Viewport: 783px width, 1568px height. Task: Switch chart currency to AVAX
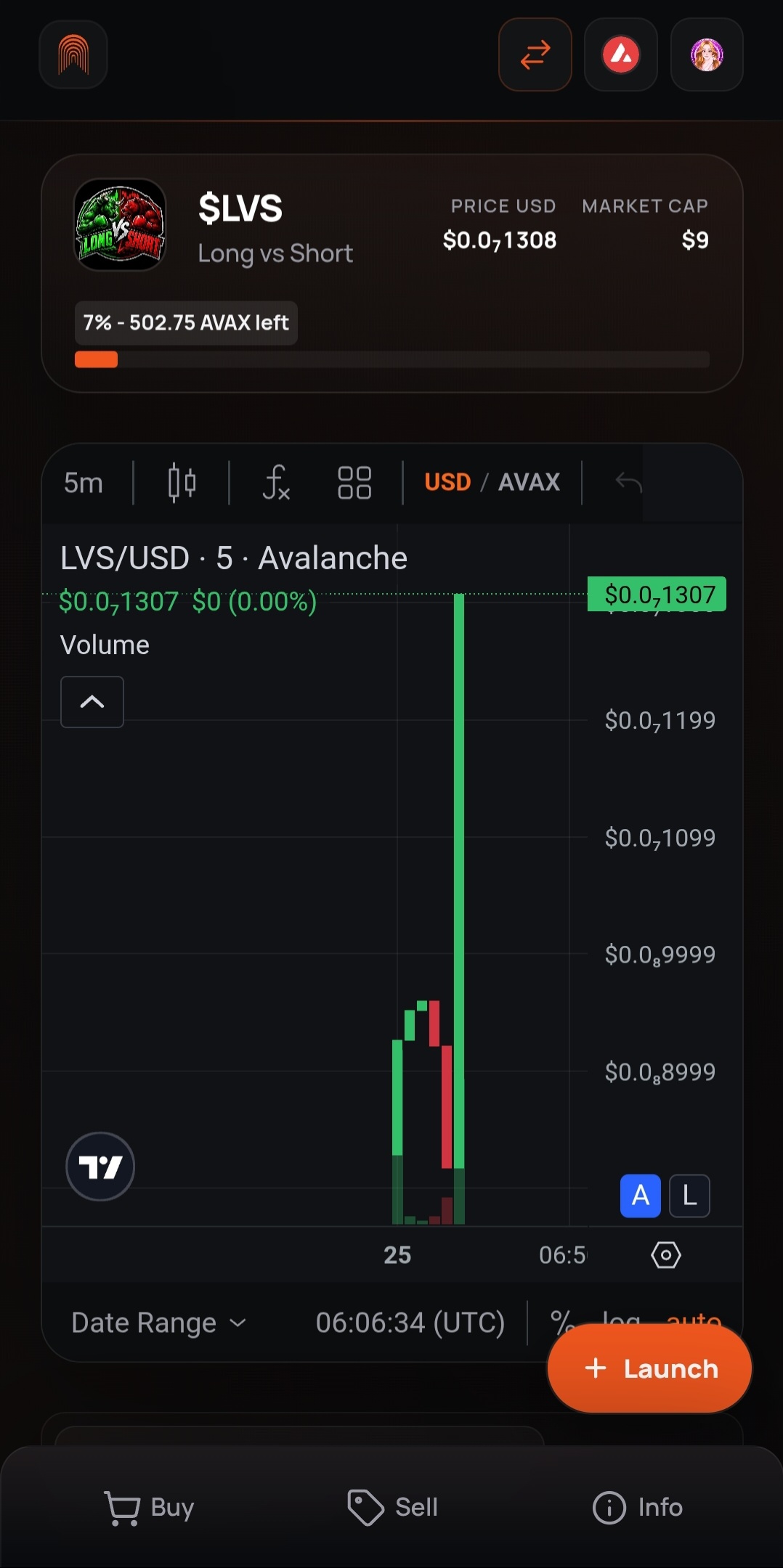530,482
